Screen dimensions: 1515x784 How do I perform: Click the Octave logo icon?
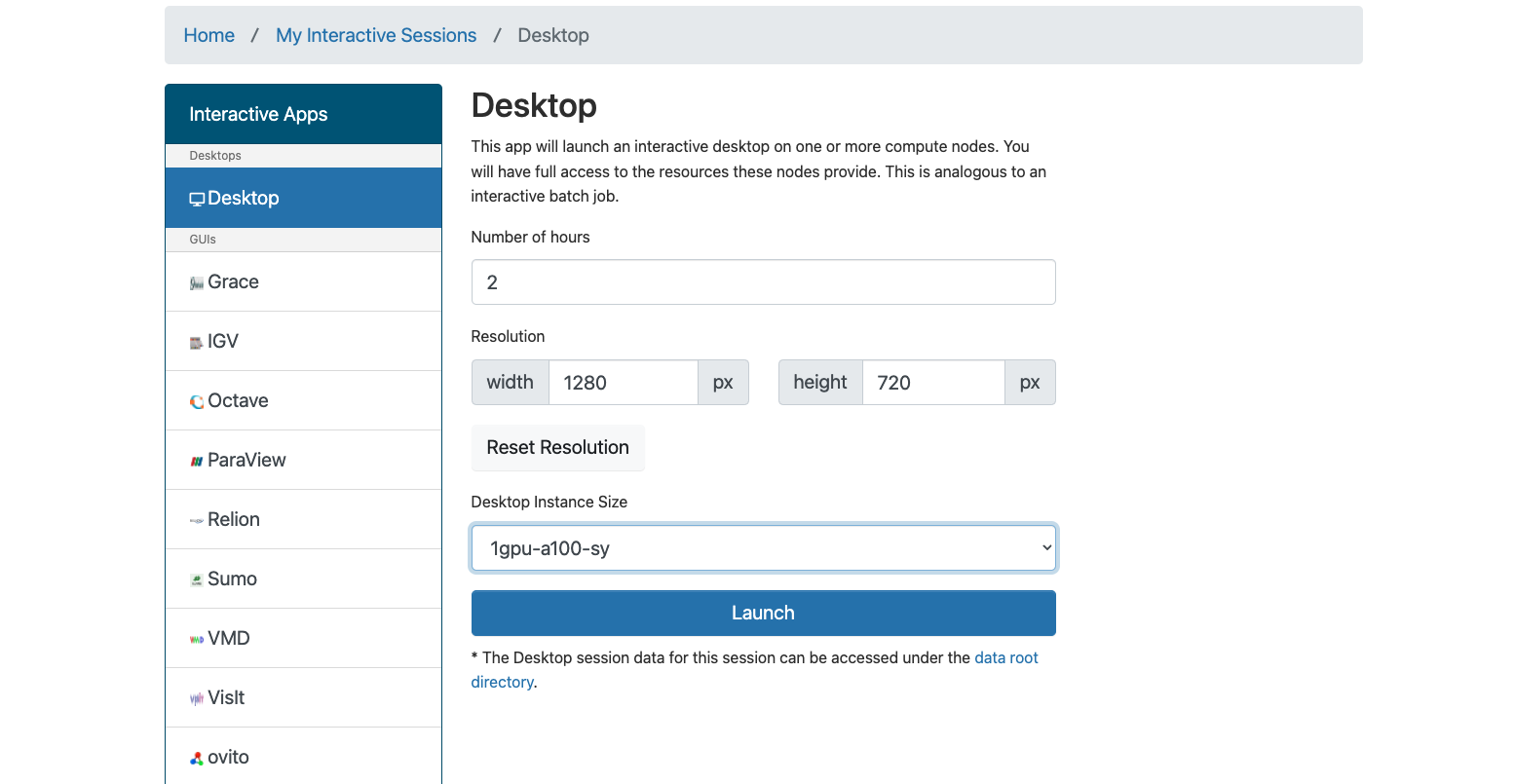coord(197,401)
